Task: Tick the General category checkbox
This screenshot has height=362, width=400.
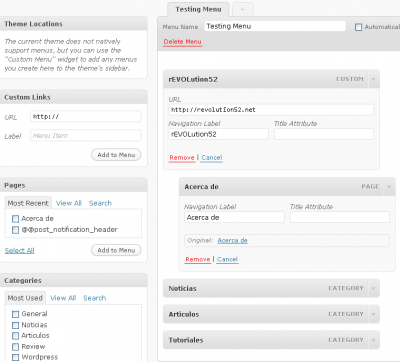Action: [15, 314]
